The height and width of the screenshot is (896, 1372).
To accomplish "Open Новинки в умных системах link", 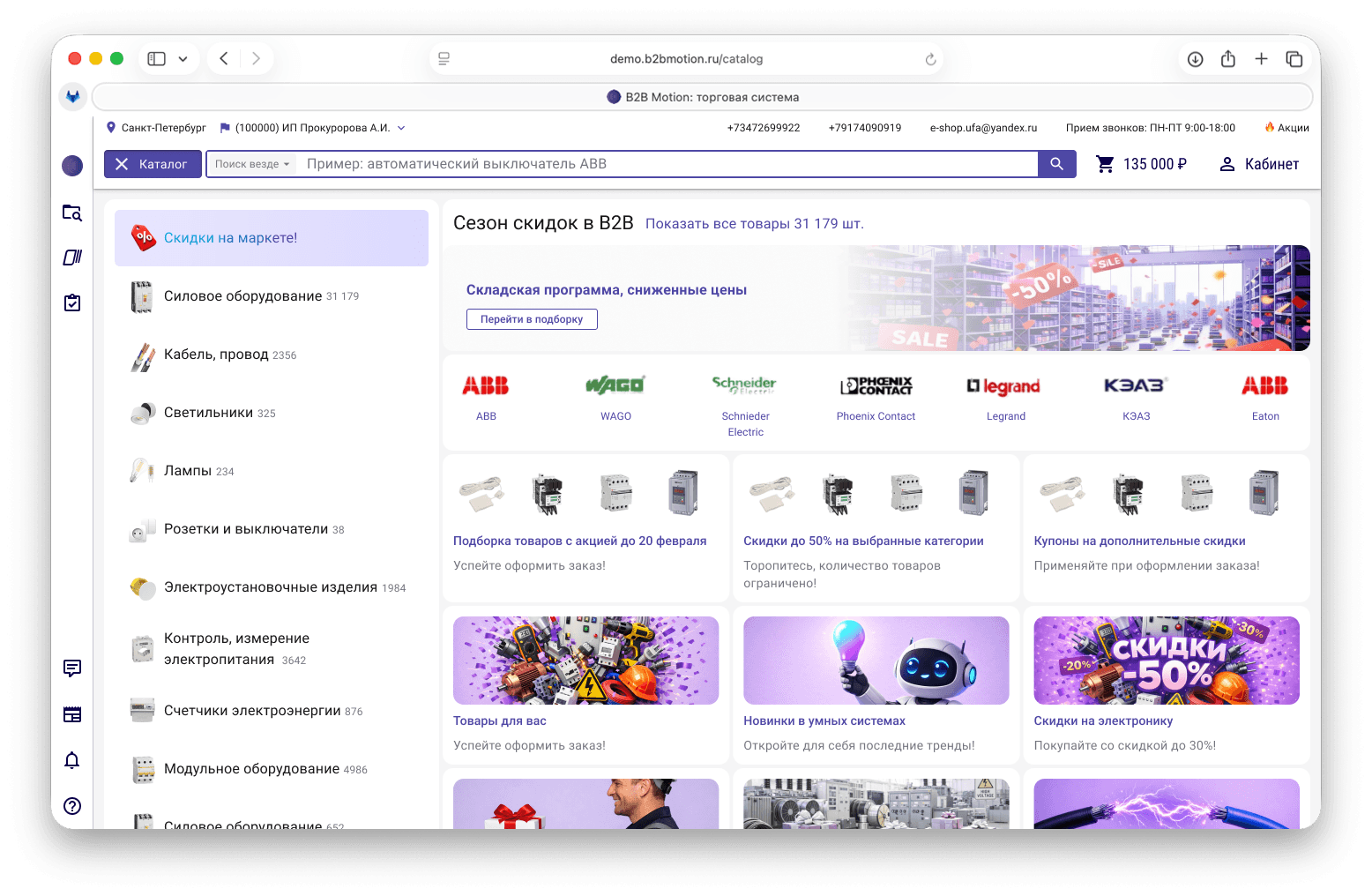I will (x=824, y=721).
